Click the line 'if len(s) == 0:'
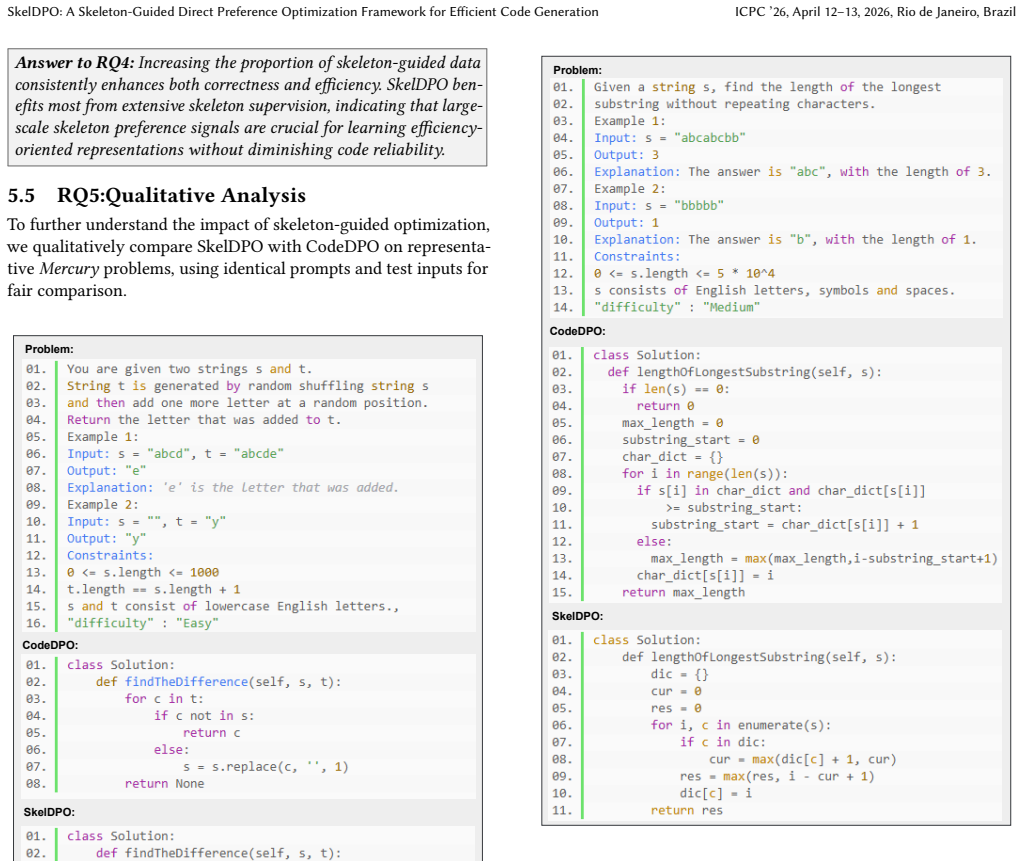 676,388
